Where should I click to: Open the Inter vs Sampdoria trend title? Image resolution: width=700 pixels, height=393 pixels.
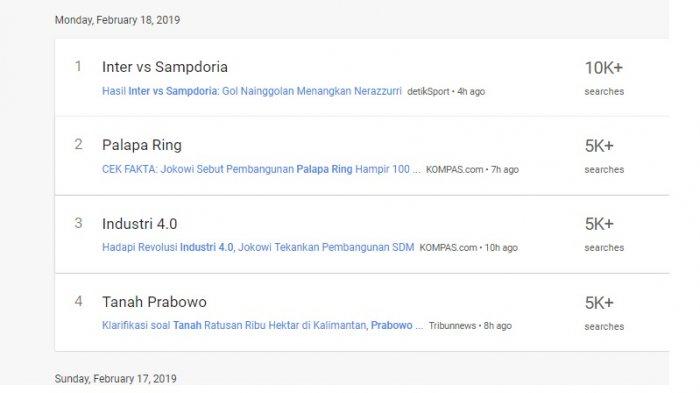coord(165,67)
